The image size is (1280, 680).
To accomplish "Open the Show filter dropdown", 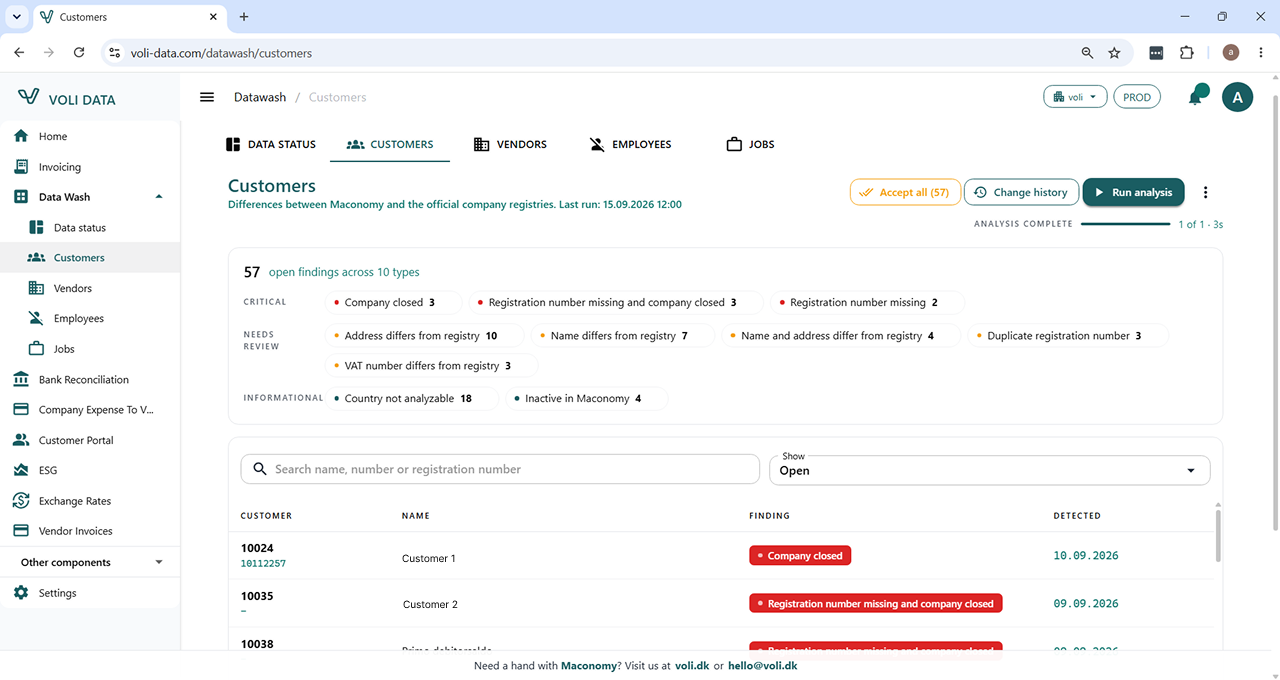I will 989,469.
